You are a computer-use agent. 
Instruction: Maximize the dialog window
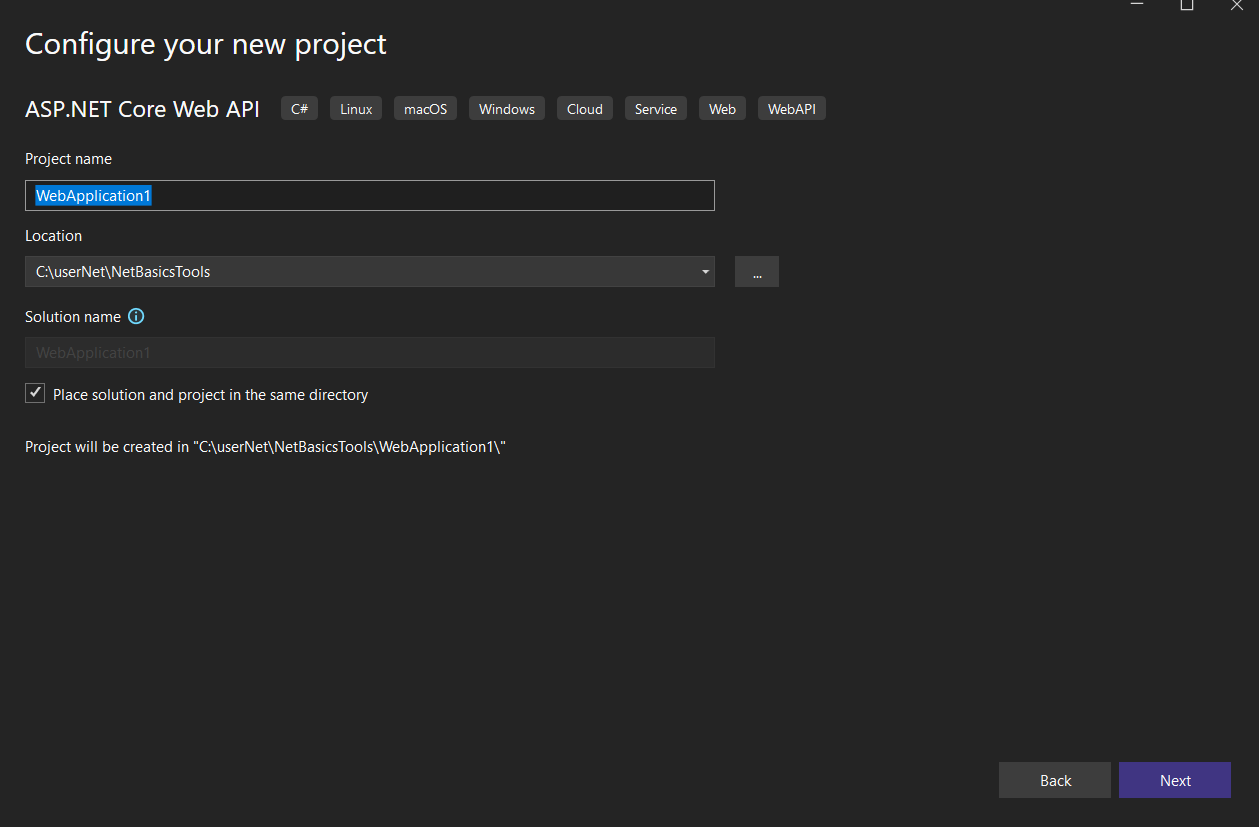point(1186,5)
